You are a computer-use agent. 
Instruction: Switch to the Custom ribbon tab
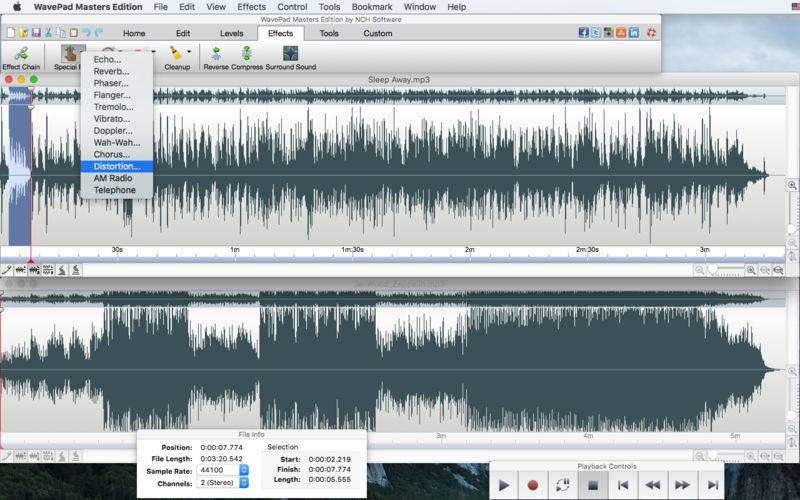(x=378, y=33)
